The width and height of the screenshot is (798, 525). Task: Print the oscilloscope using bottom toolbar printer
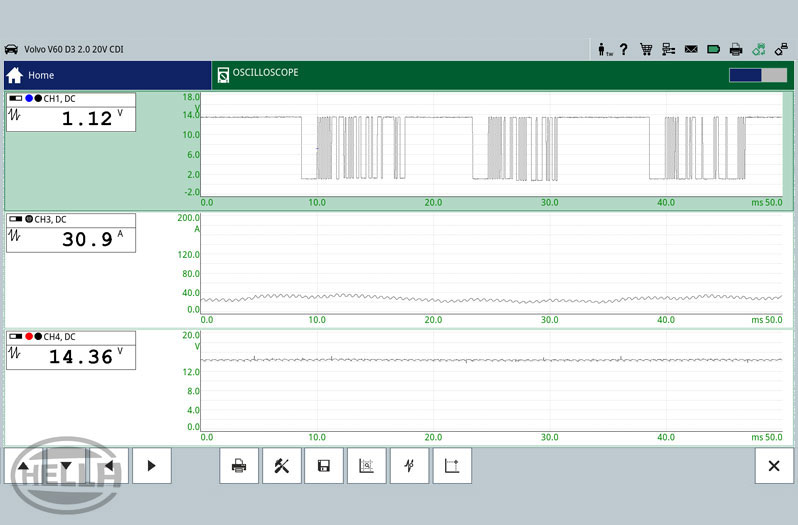(239, 466)
